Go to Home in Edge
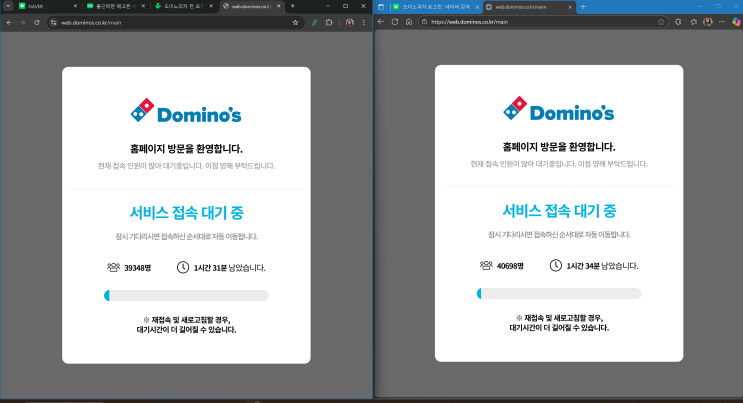The image size is (743, 403). click(x=409, y=22)
